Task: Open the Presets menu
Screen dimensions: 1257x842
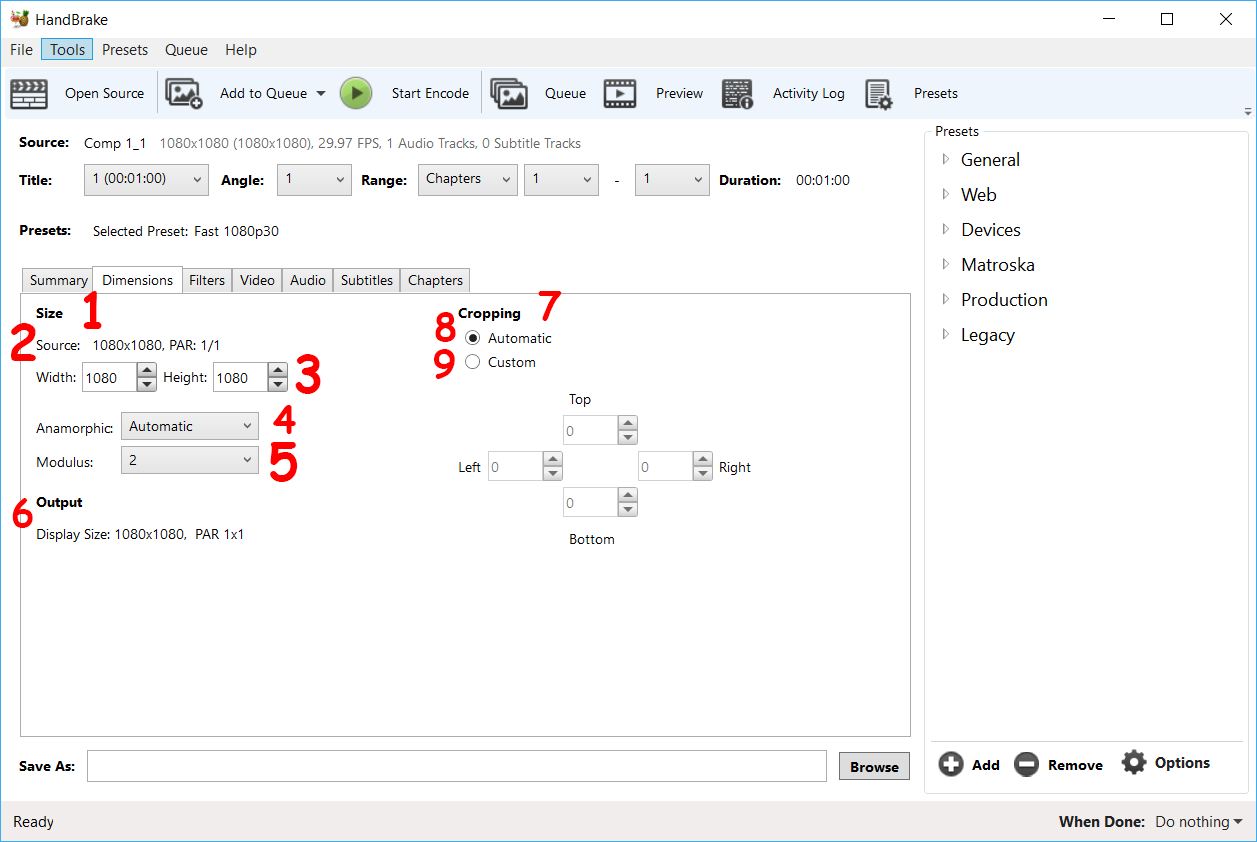Action: click(x=125, y=50)
